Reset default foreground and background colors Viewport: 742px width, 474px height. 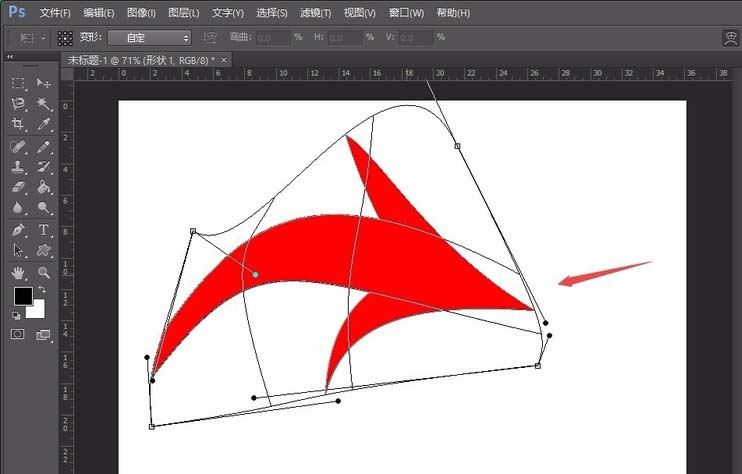click(16, 316)
